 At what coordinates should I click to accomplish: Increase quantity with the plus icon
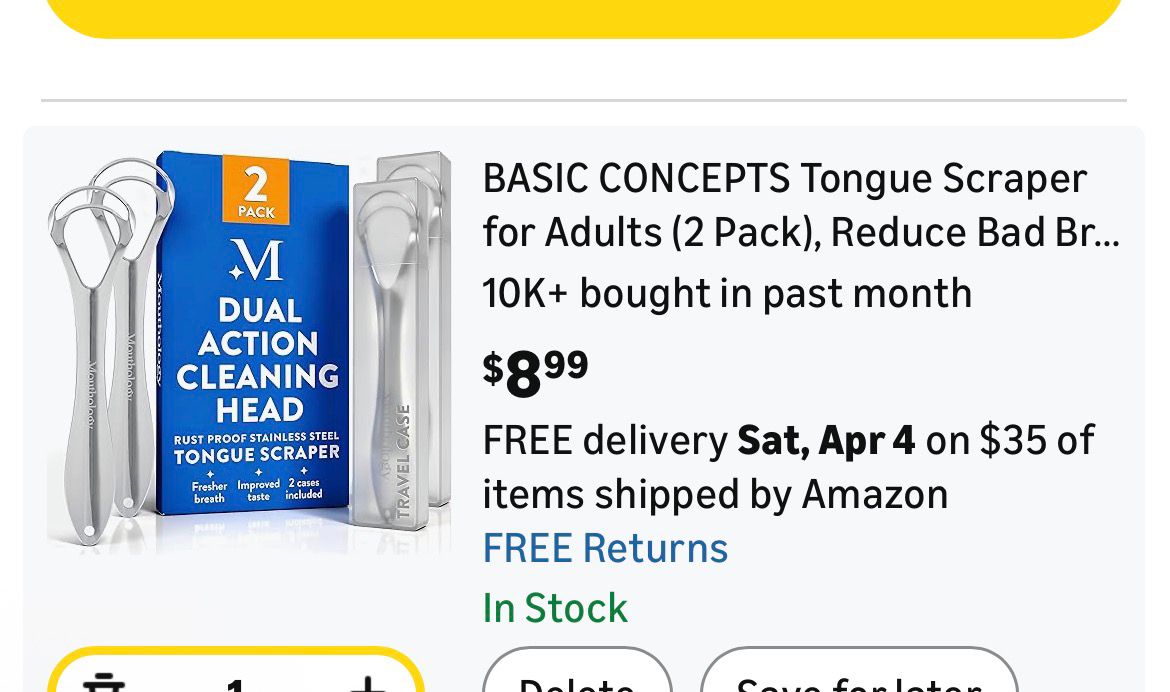coord(367,684)
